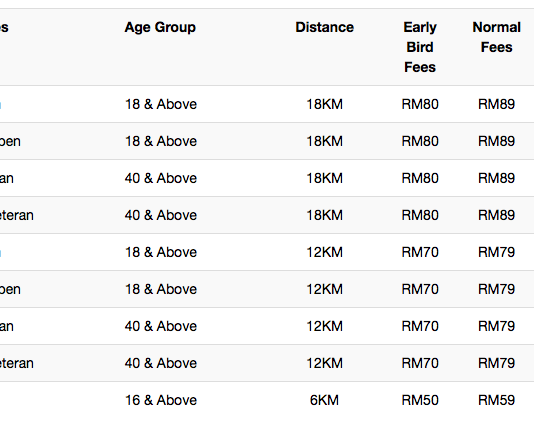Open the blue category link in first 12KM row
534x424 pixels.
tap(1, 253)
